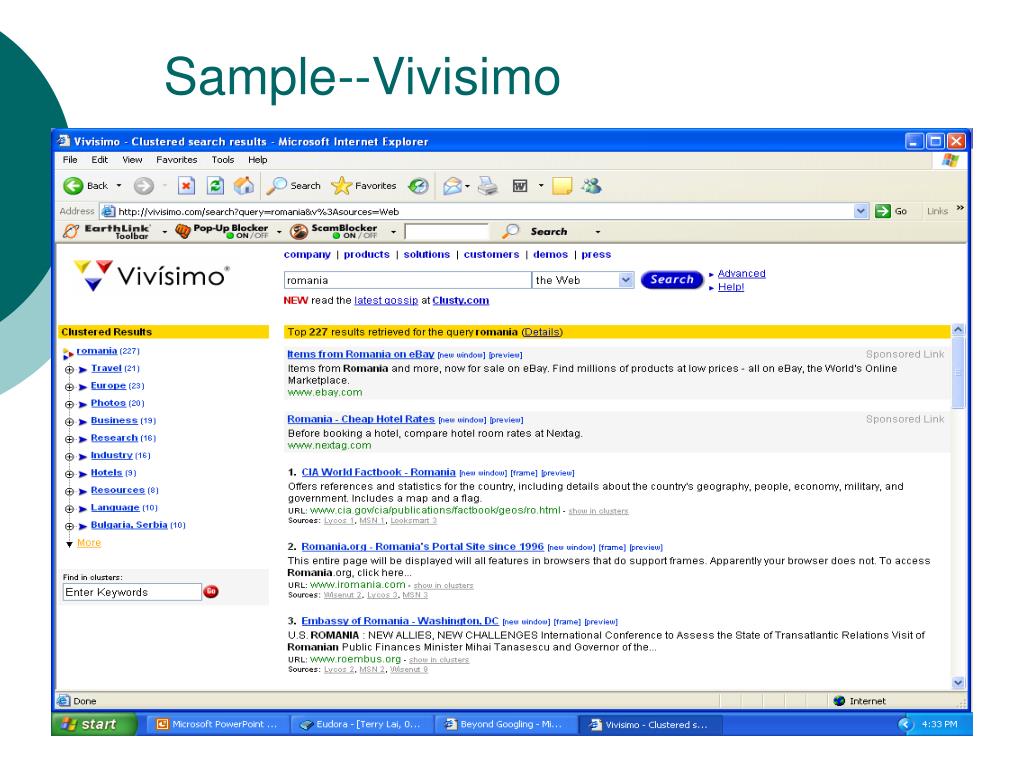Click the More clusters link
This screenshot has height=768, width=1024.
89,543
